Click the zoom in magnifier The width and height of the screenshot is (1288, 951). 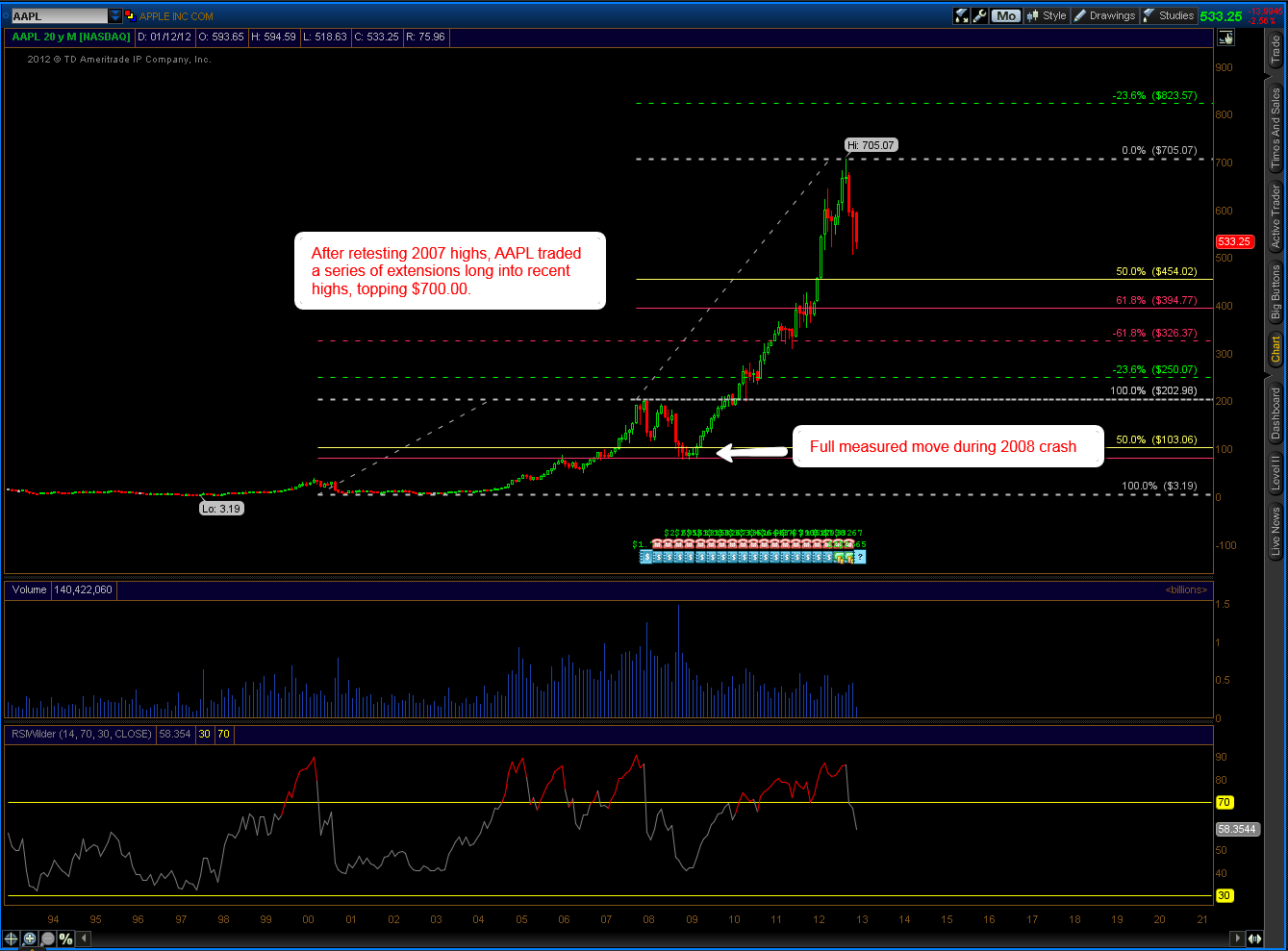click(x=30, y=938)
